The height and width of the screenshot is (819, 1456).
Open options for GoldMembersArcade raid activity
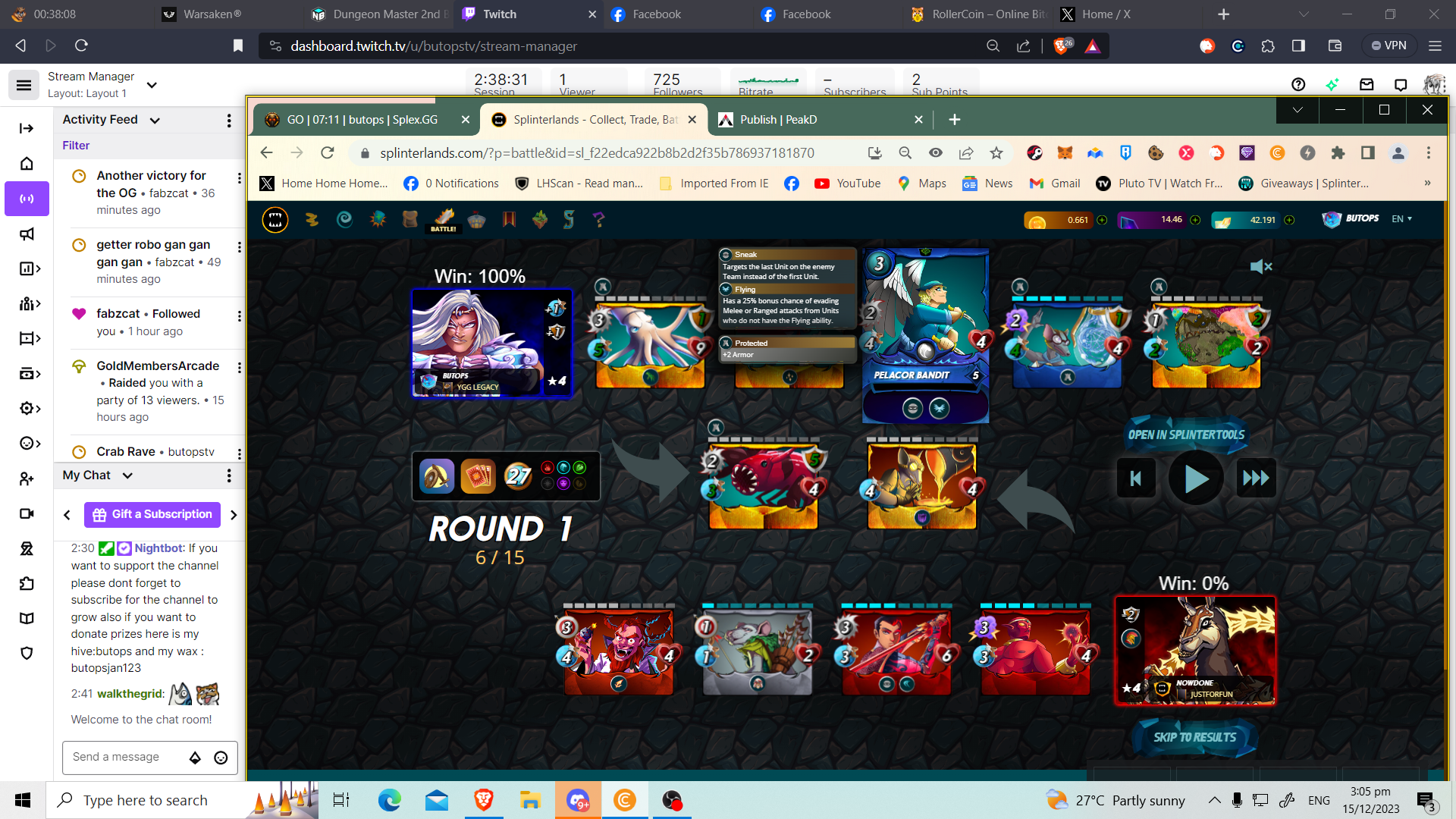[239, 368]
